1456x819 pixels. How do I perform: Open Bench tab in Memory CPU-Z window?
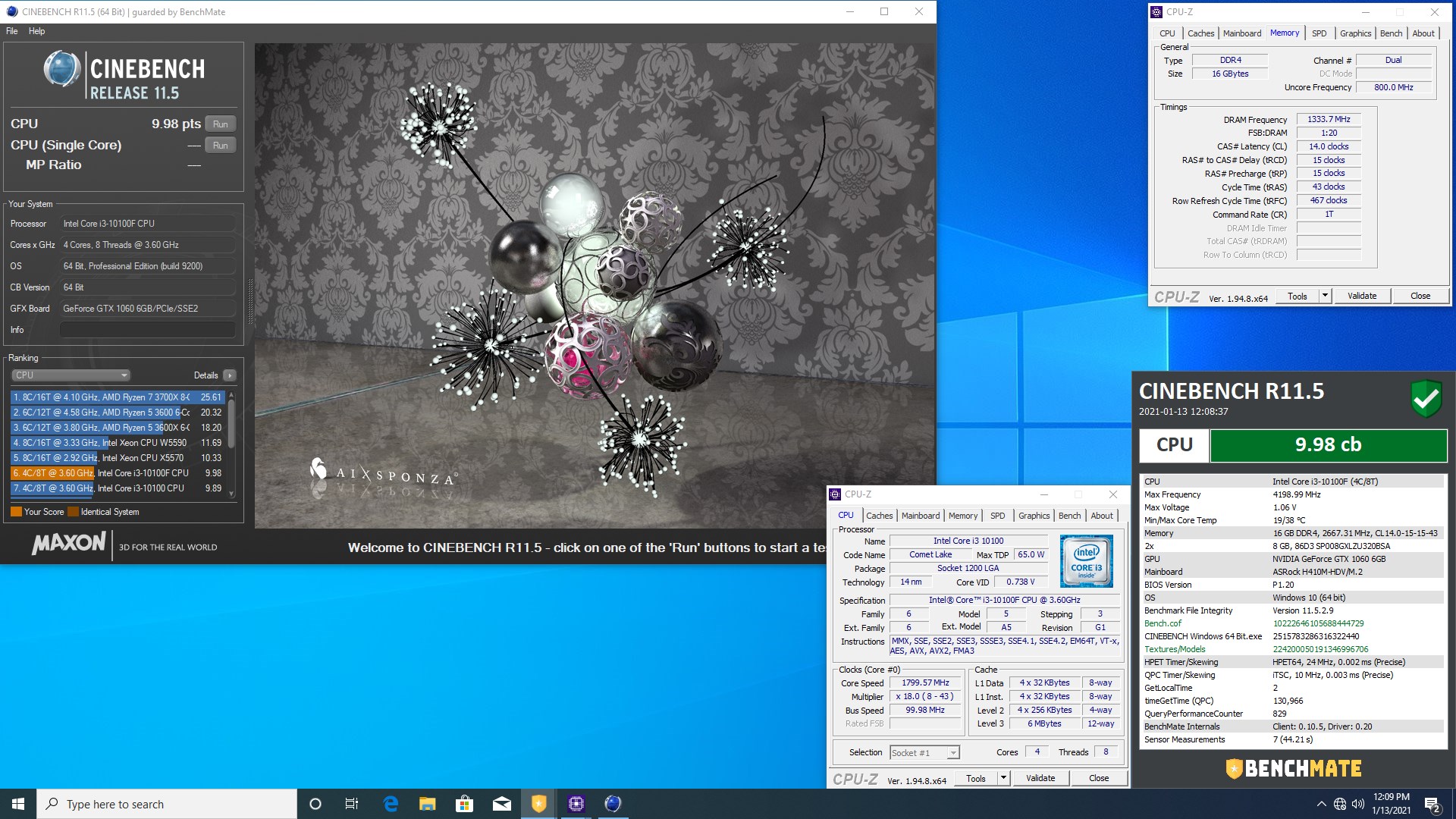(x=1391, y=33)
